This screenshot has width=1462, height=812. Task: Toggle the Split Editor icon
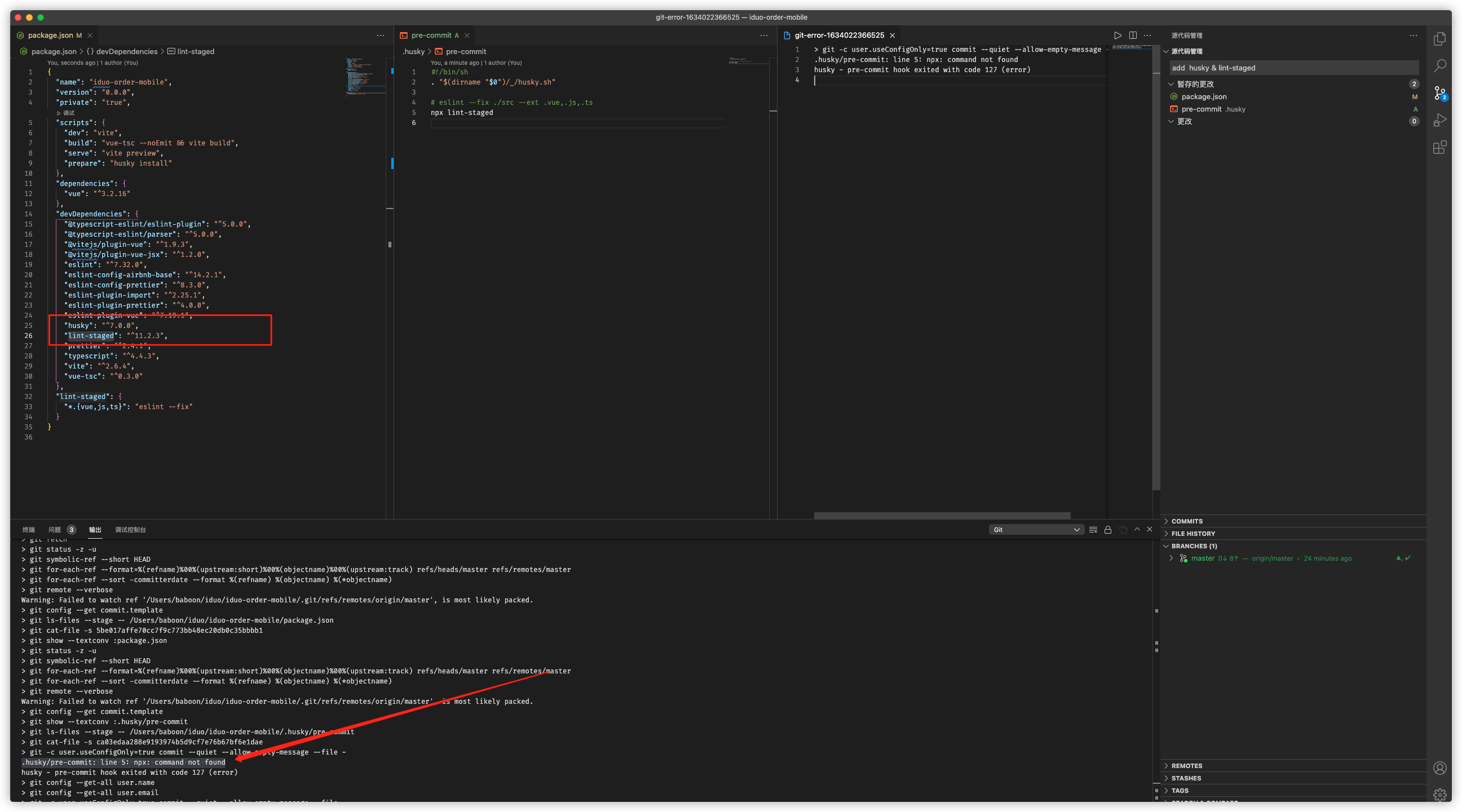[1133, 35]
